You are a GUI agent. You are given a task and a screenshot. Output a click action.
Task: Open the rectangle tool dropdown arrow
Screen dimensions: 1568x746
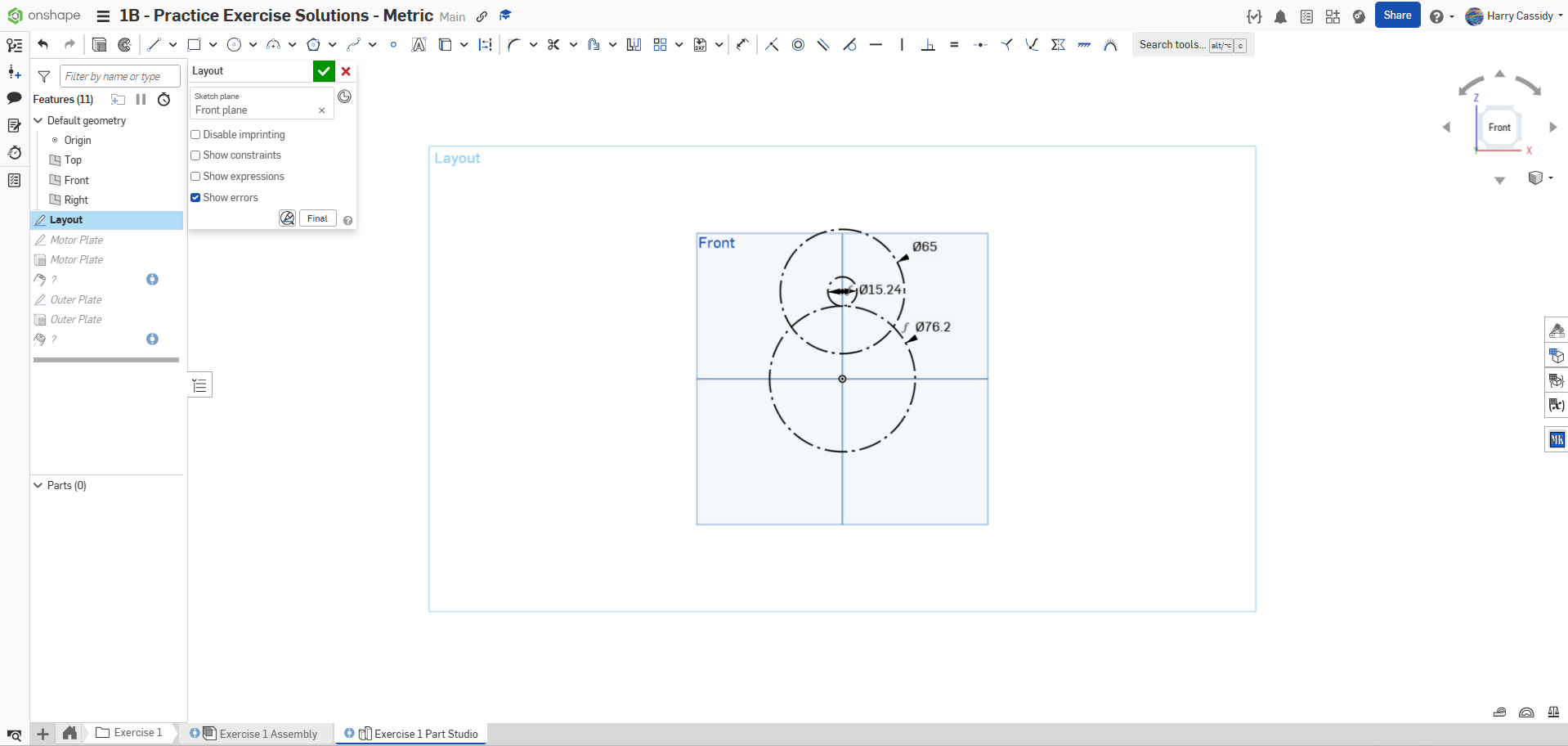(x=213, y=45)
